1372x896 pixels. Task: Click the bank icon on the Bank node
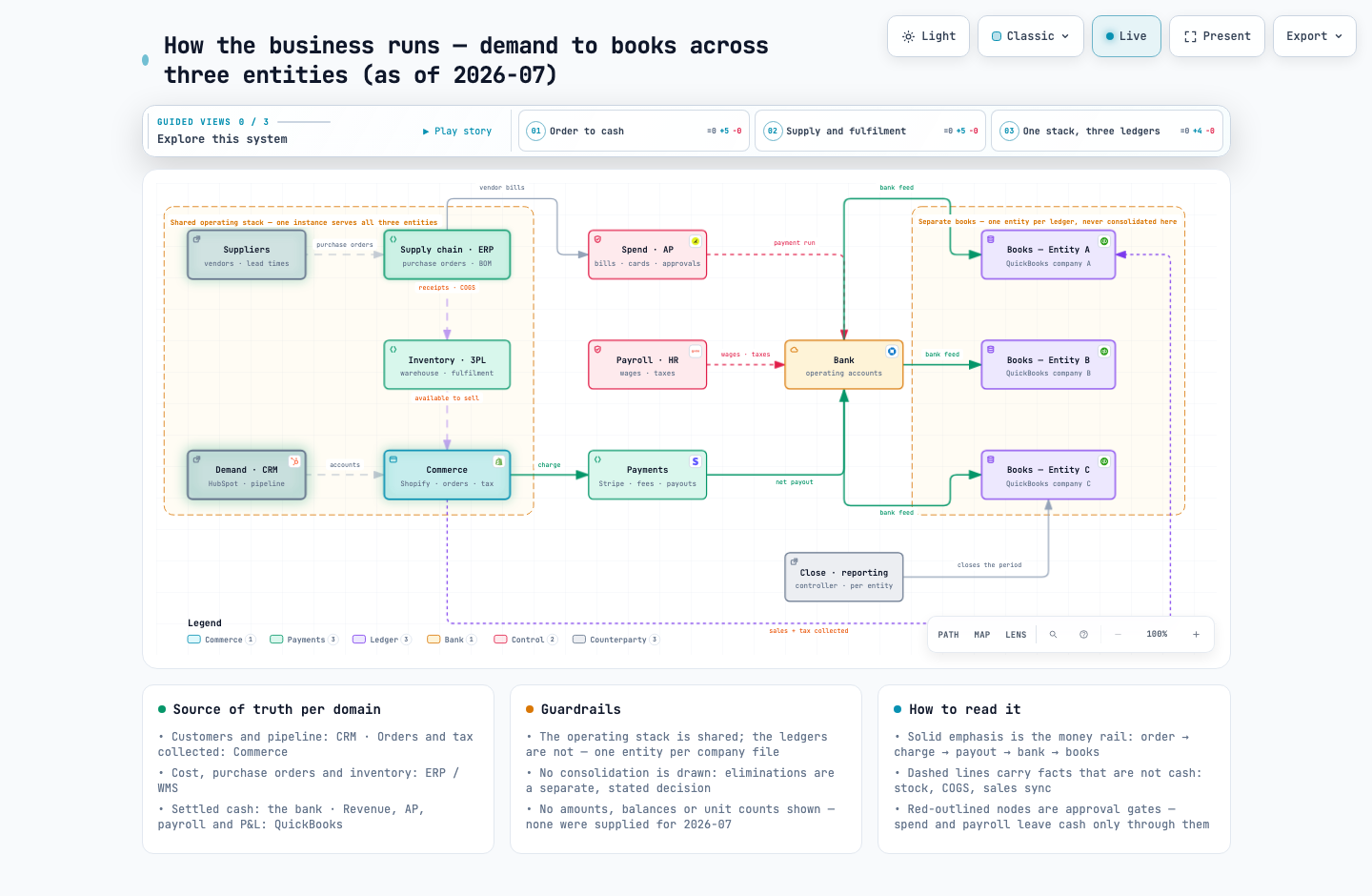tap(794, 350)
